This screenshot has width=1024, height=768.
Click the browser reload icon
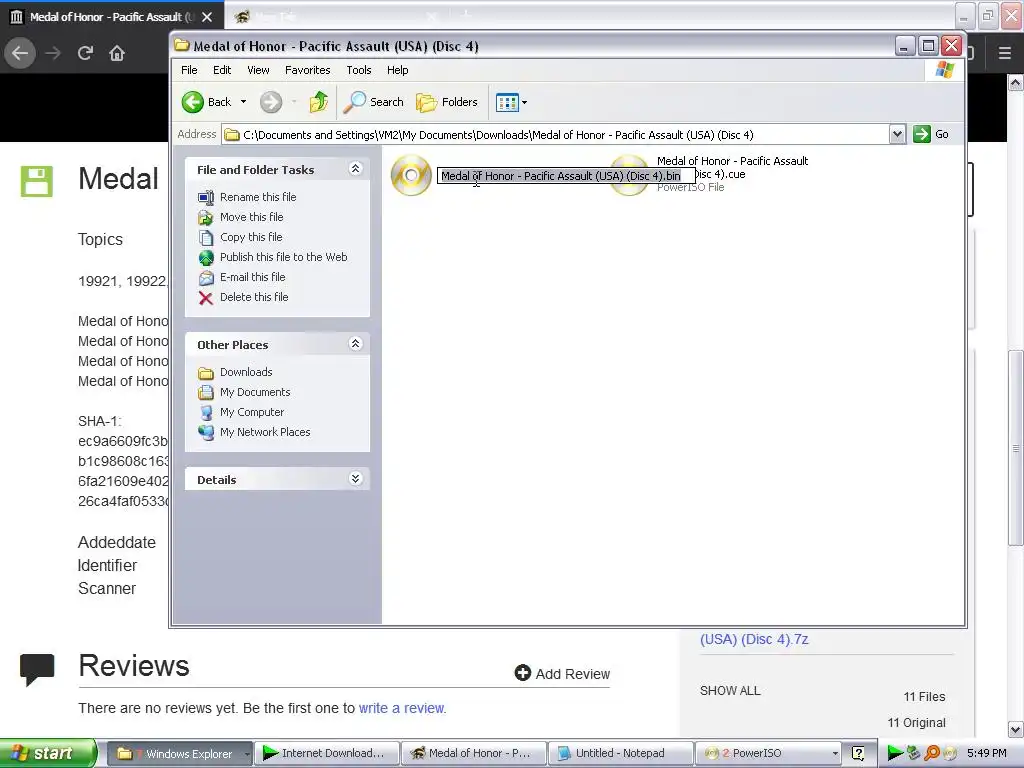[x=85, y=53]
